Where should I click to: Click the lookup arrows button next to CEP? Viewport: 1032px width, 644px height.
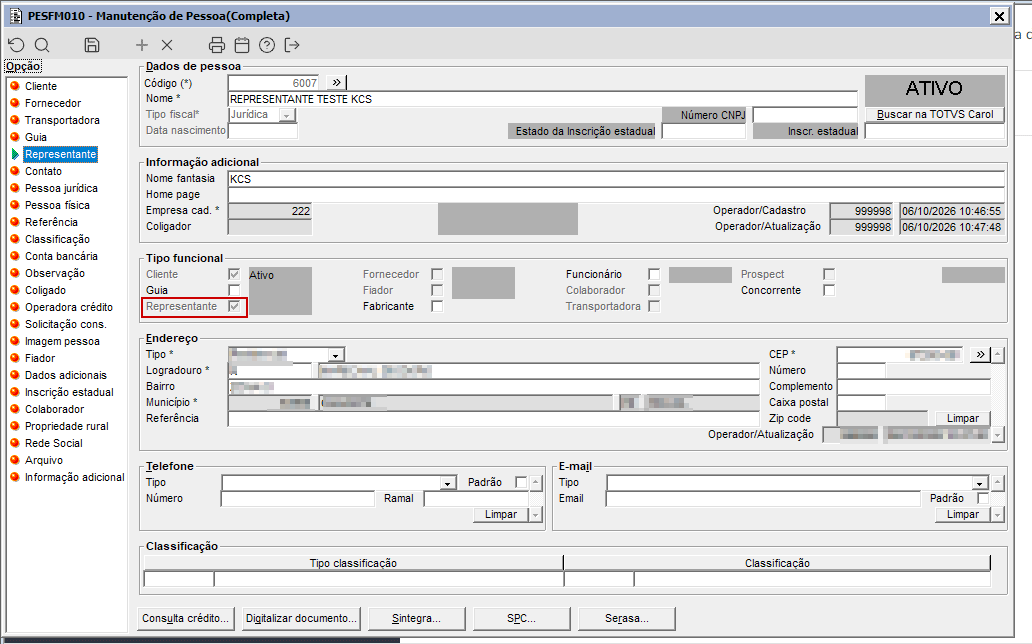click(x=981, y=354)
